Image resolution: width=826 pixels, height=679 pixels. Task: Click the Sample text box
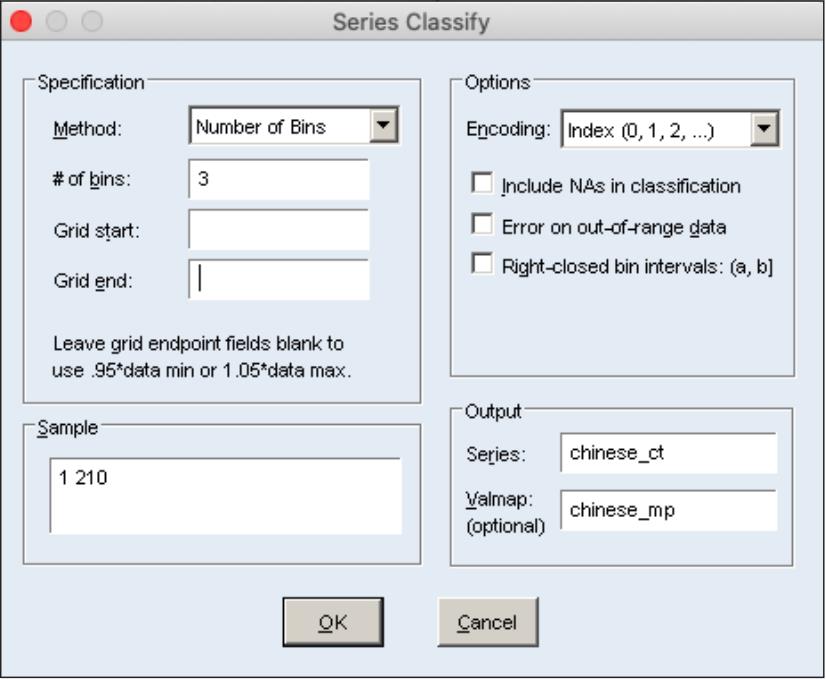(226, 495)
